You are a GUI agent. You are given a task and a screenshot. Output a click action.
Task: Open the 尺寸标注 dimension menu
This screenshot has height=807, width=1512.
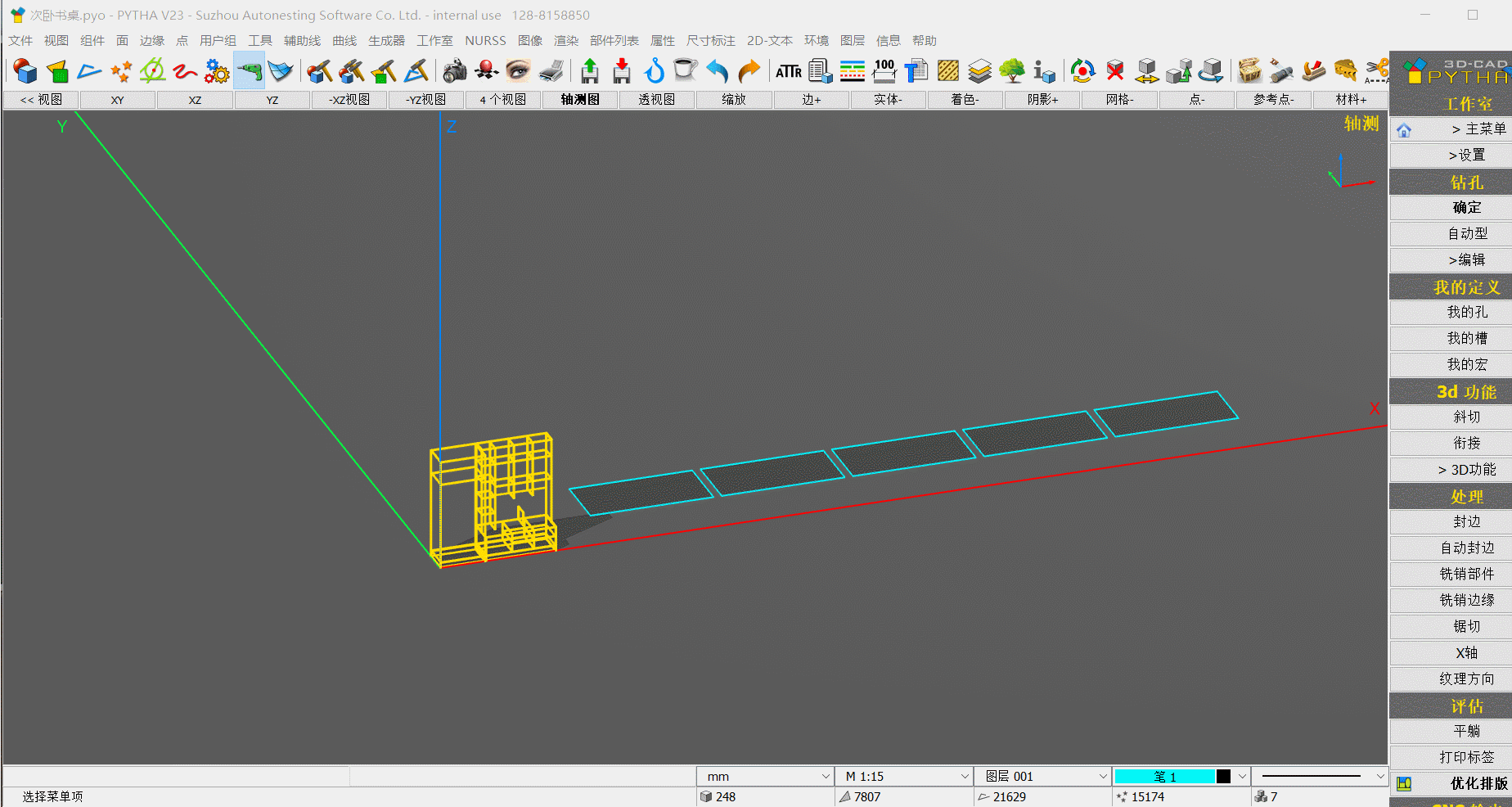coord(710,40)
